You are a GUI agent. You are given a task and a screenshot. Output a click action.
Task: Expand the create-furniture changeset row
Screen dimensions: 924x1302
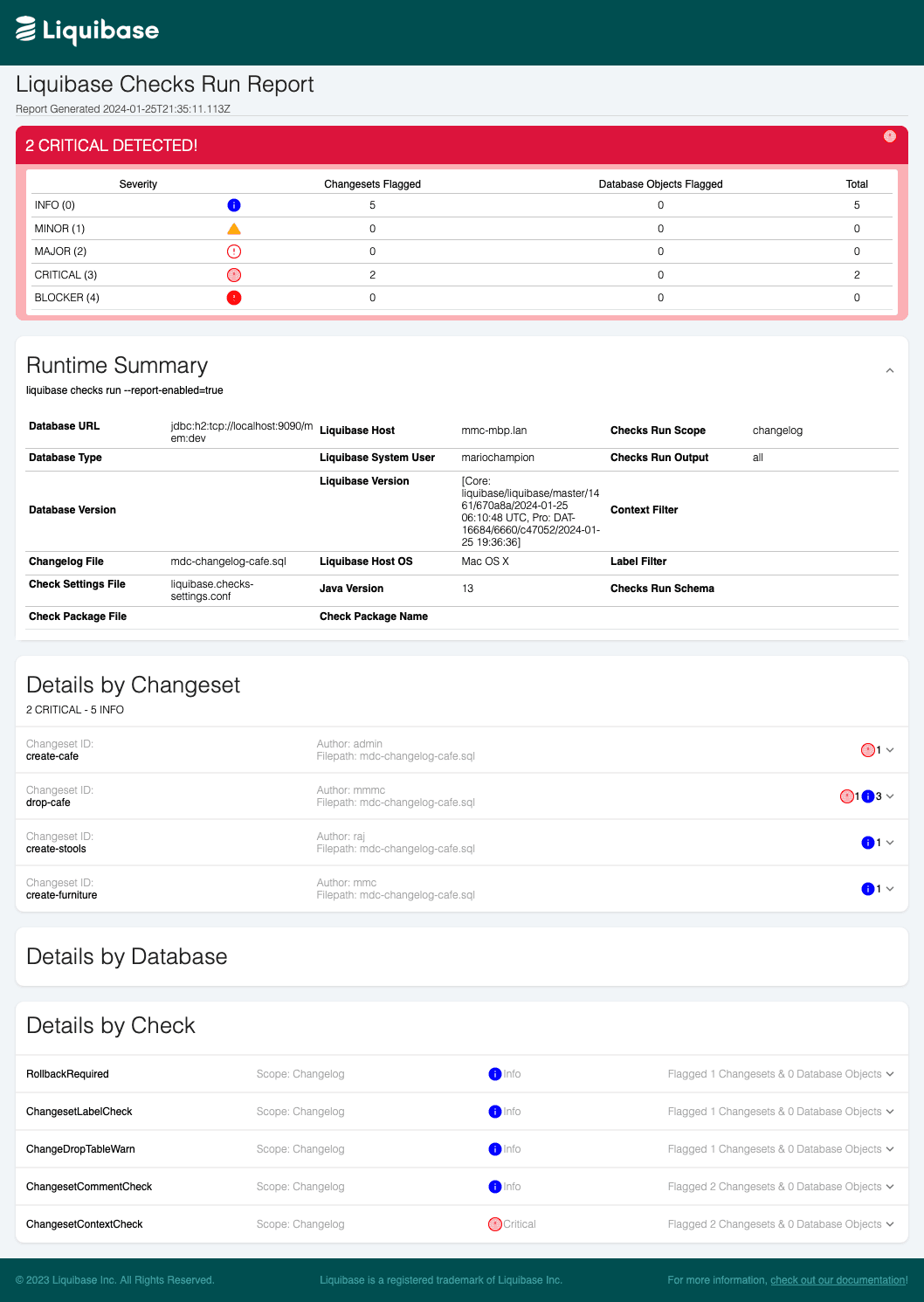pyautogui.click(x=889, y=888)
